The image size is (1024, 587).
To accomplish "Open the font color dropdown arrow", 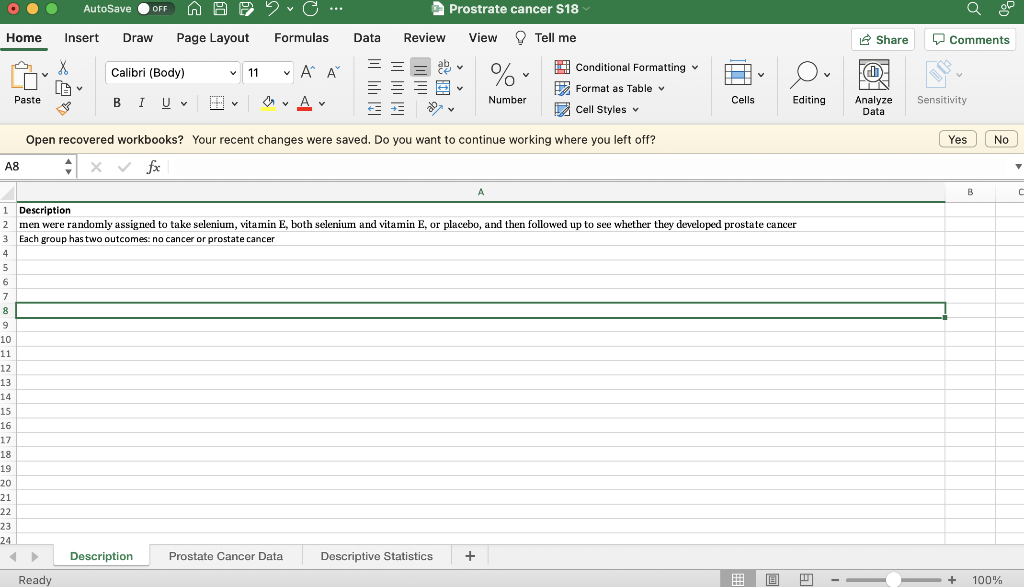I will (322, 104).
